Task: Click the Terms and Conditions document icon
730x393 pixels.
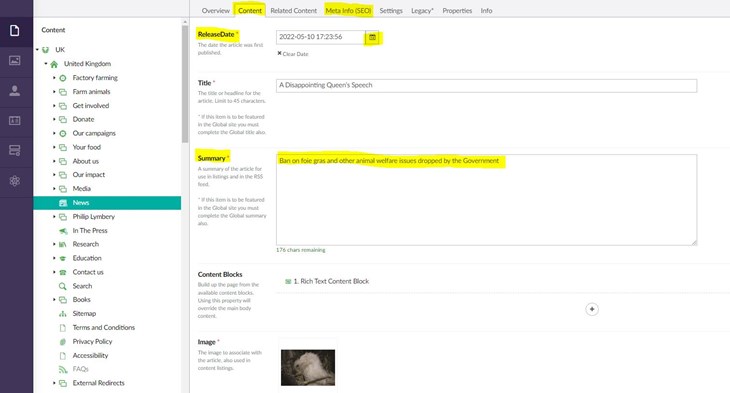Action: tap(62, 328)
